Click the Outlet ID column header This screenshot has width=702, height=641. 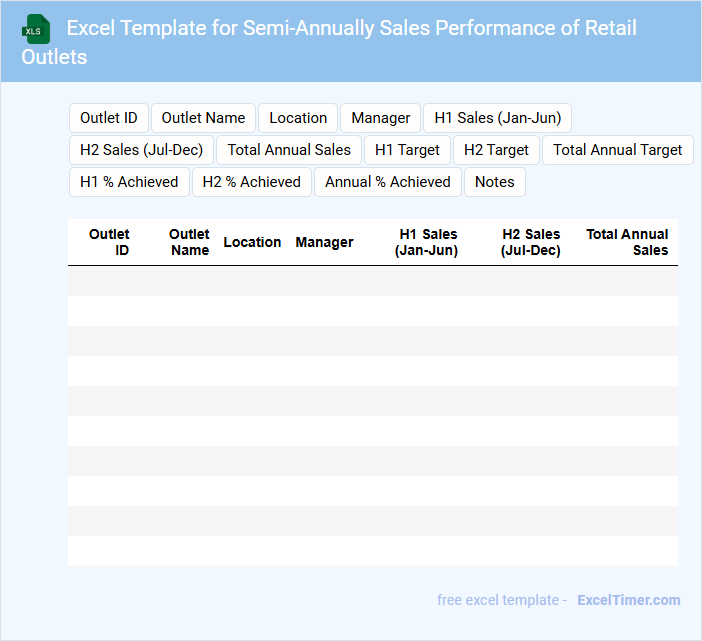[109, 242]
